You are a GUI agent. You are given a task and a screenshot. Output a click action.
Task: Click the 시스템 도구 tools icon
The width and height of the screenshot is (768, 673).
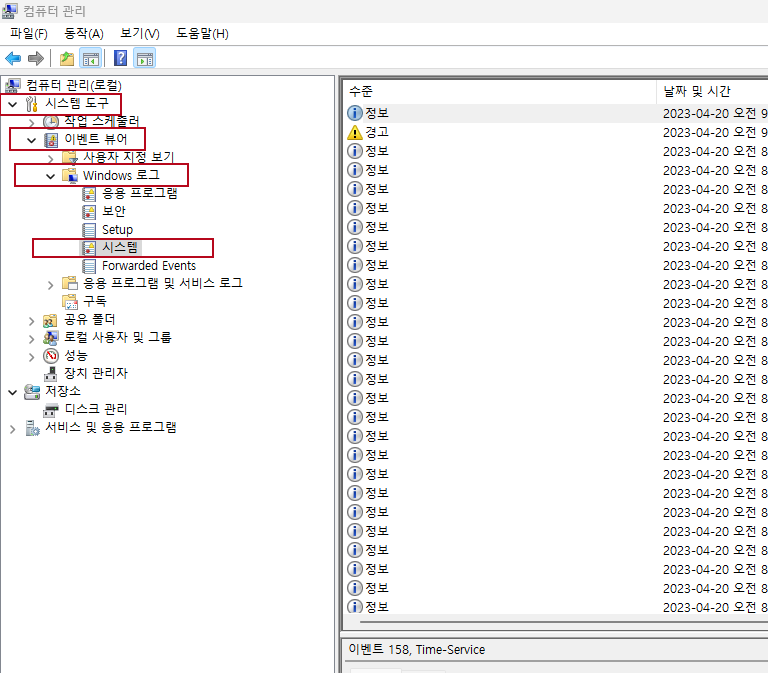point(32,104)
